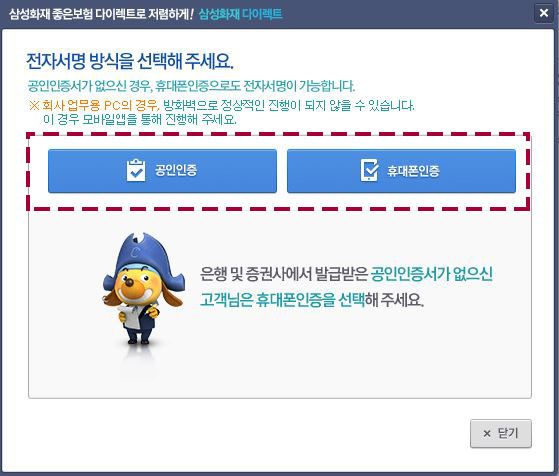Click the 이 경우 모바일앱을 통해 진행해 주세요 line
The height and width of the screenshot is (476, 559).
pos(140,119)
